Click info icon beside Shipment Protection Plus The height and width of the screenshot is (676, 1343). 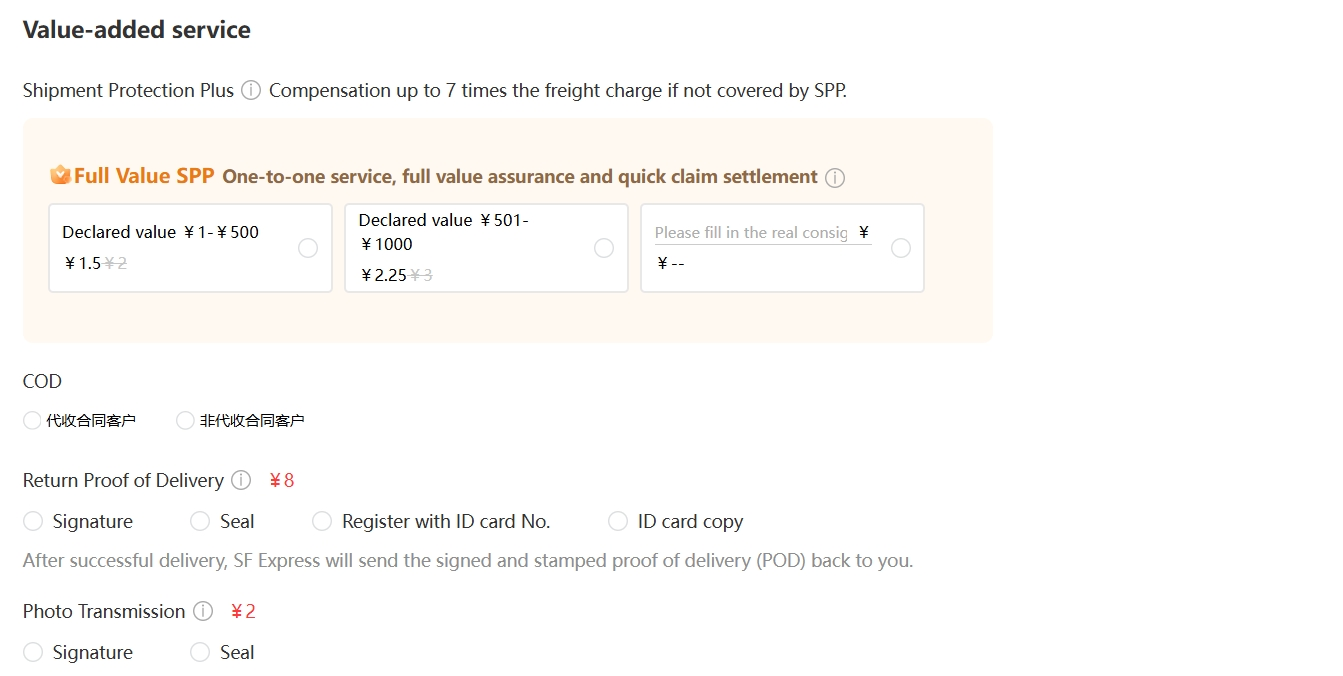tap(251, 91)
